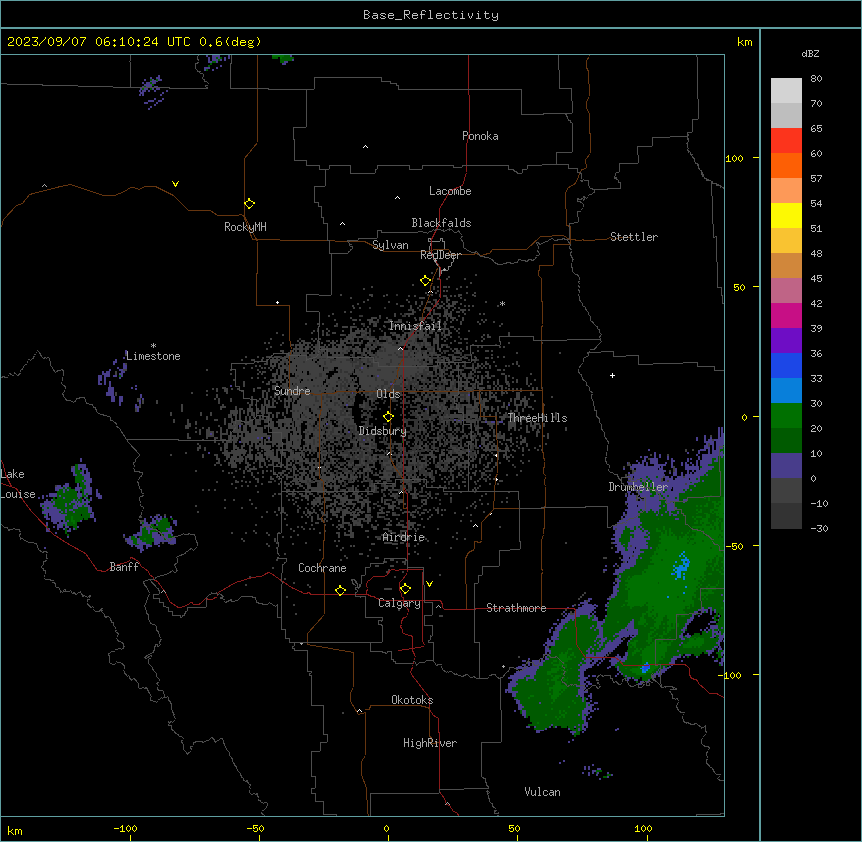
Task: Click the yellow 54 dBZ color swatch
Action: (x=786, y=215)
